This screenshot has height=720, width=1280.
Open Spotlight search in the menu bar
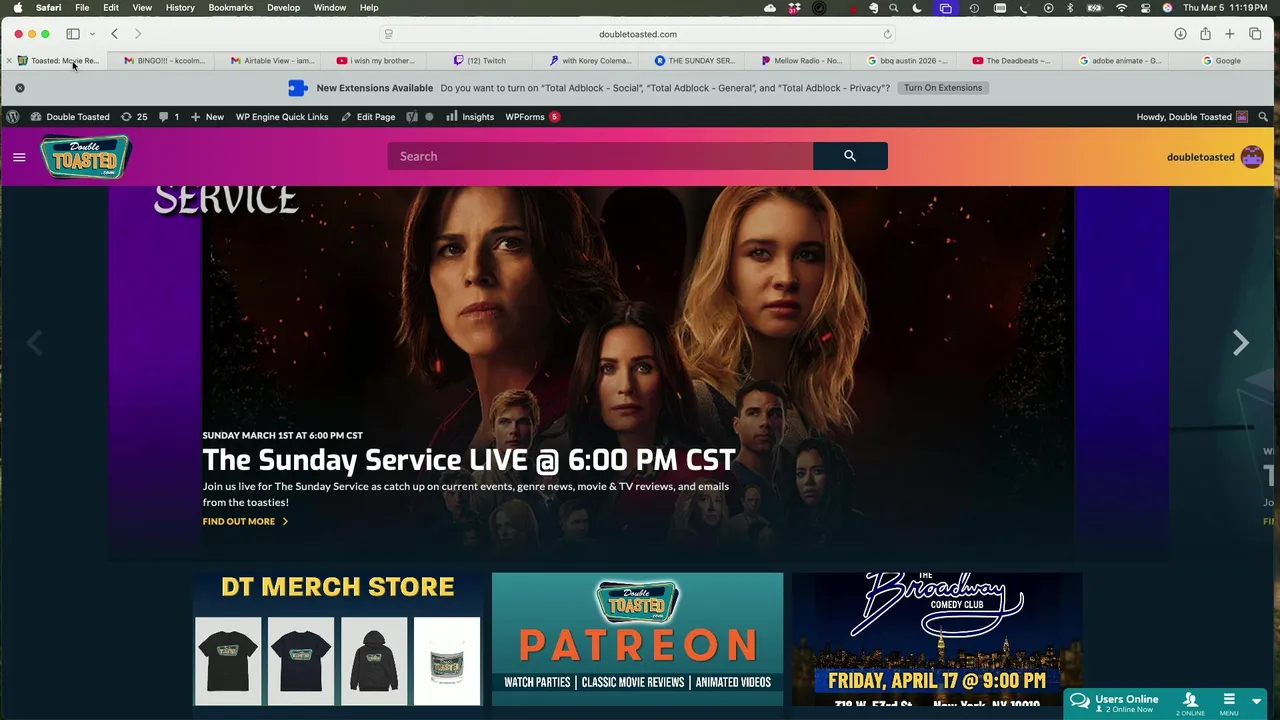point(894,8)
